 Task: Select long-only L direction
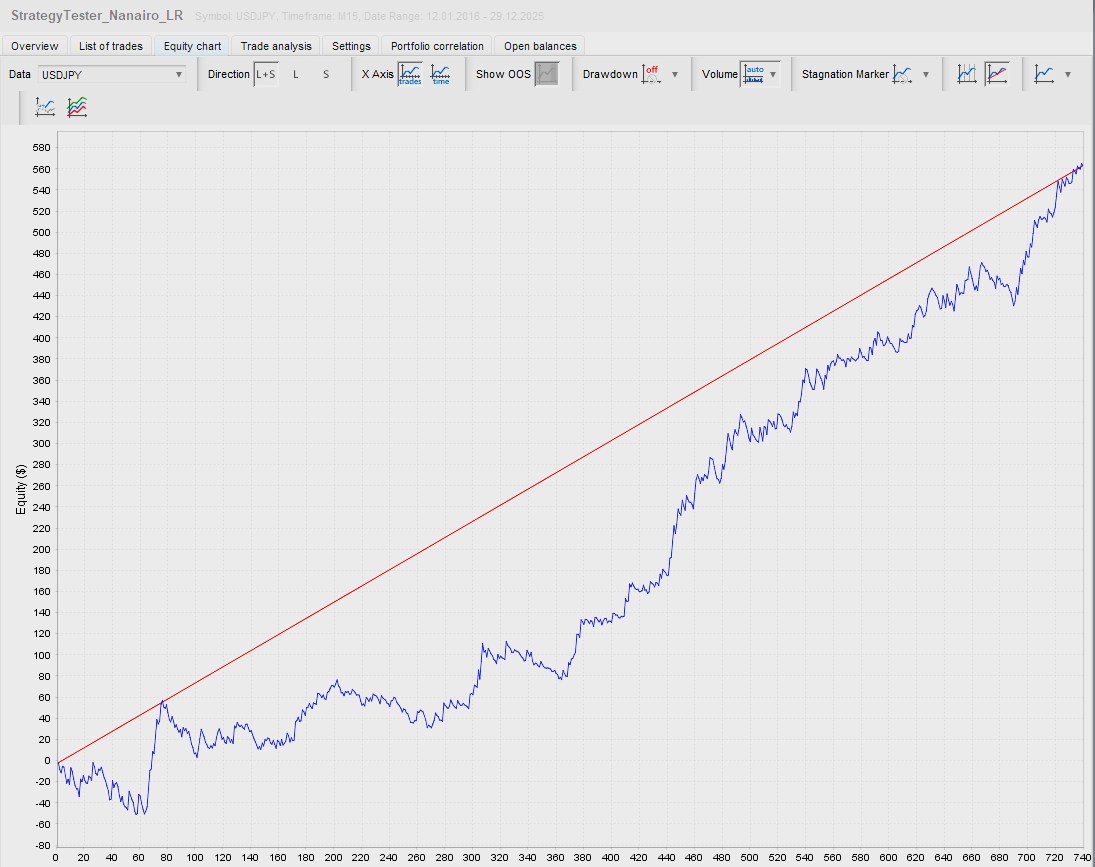click(295, 74)
